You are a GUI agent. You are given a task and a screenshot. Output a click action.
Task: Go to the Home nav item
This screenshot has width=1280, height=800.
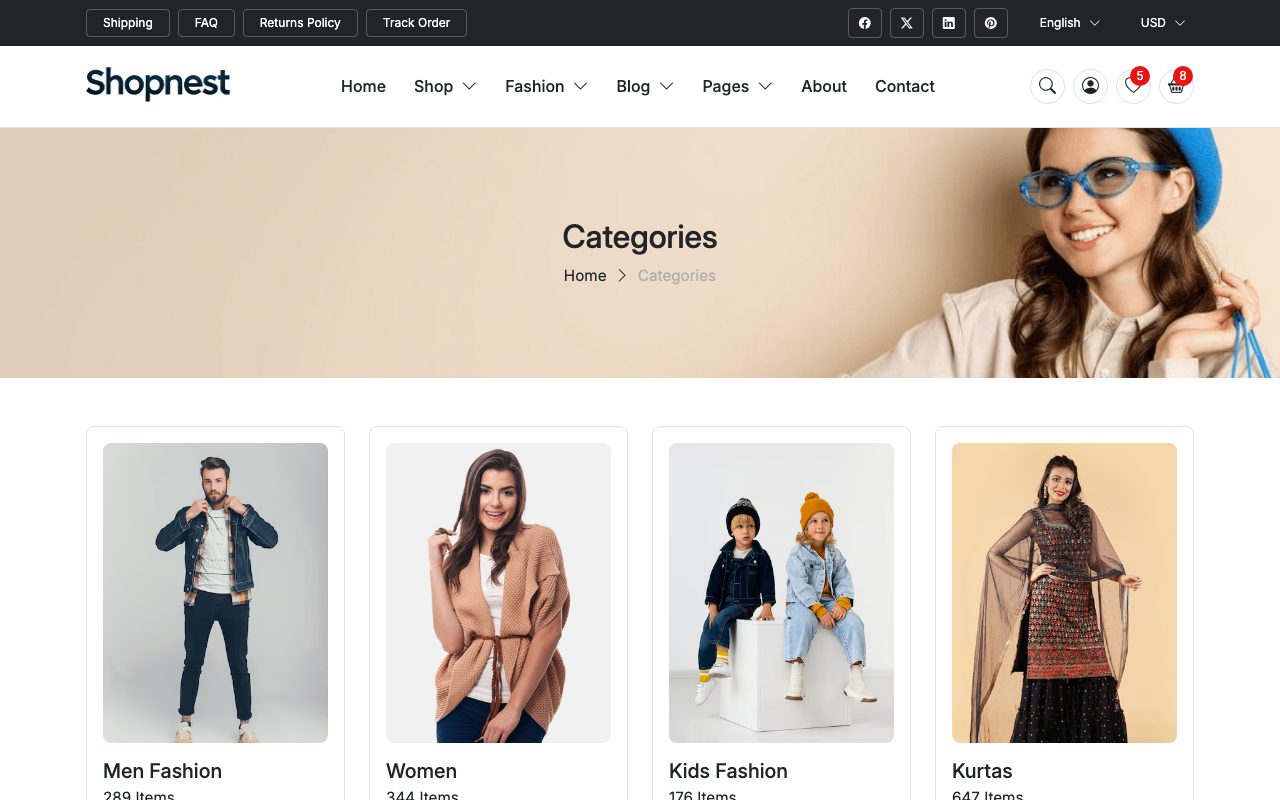coord(363,86)
